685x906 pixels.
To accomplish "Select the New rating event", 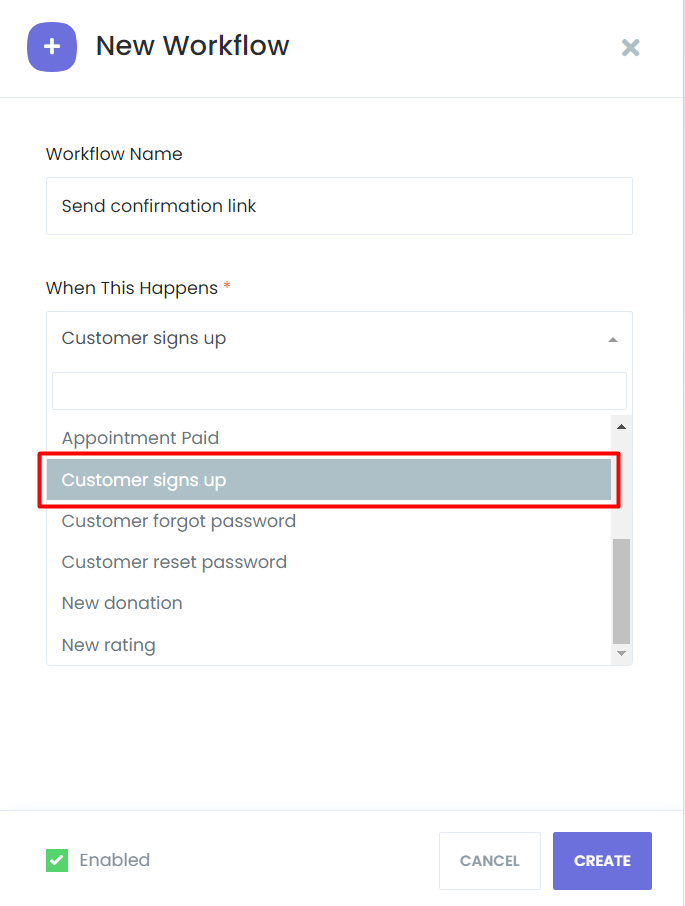I will (108, 645).
